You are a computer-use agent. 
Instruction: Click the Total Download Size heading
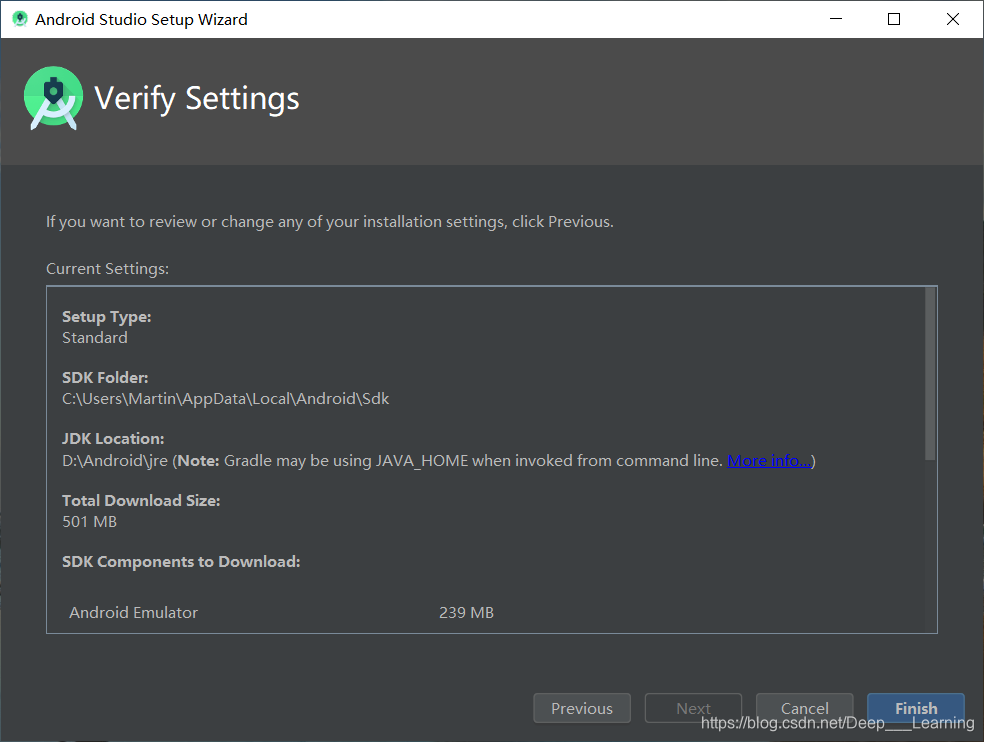141,501
